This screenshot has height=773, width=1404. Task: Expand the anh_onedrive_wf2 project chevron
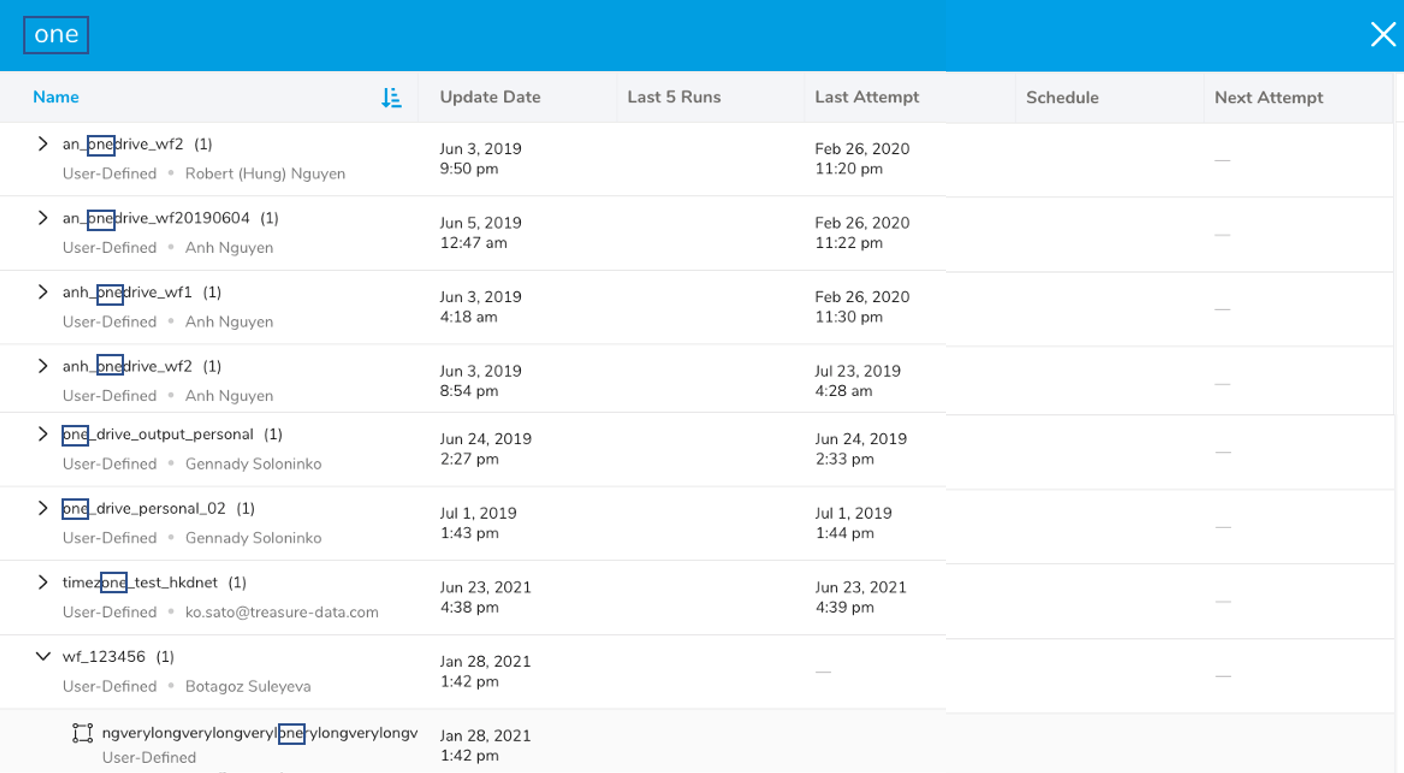coord(42,366)
